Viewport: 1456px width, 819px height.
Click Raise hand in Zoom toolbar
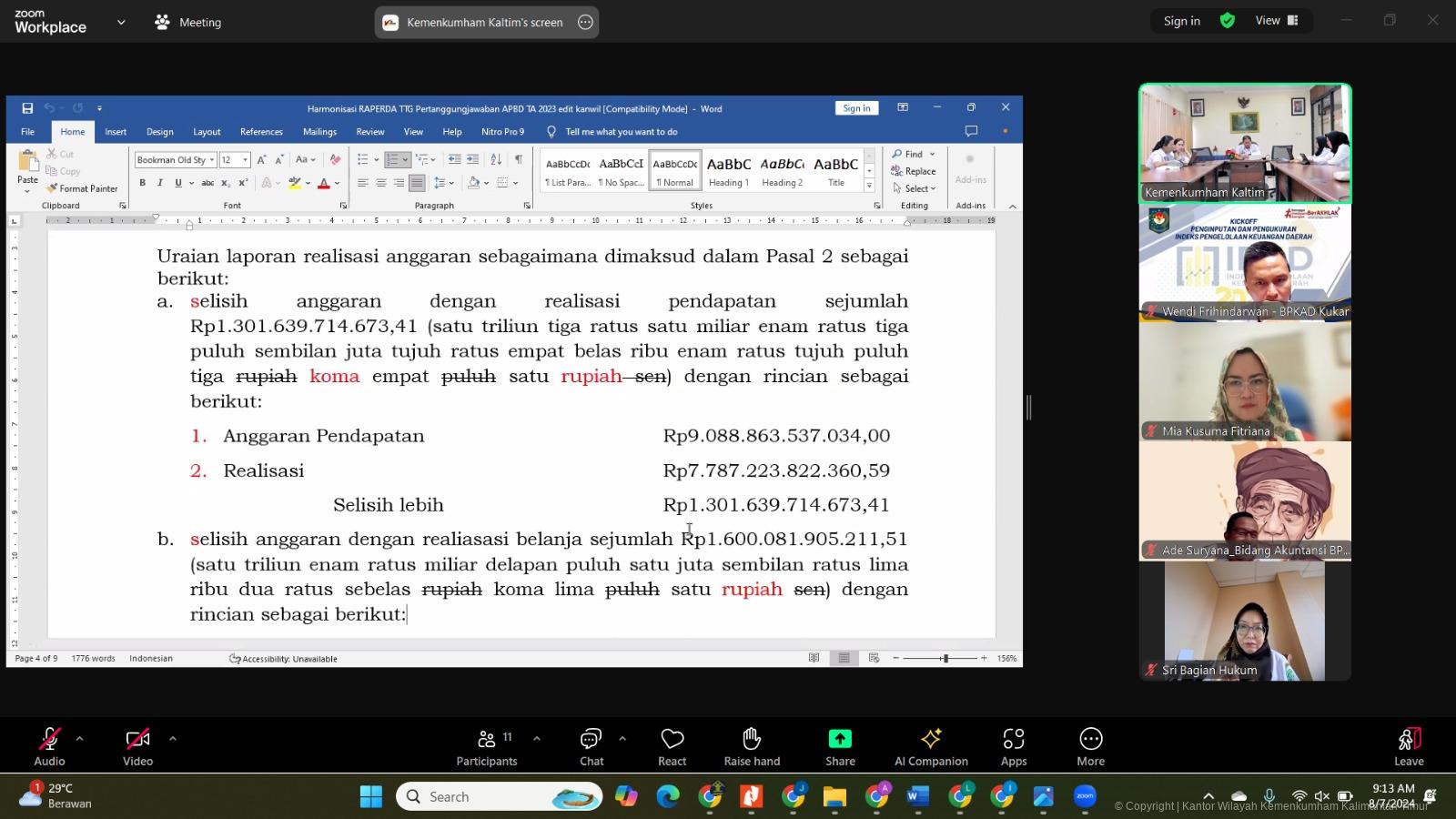pyautogui.click(x=752, y=747)
